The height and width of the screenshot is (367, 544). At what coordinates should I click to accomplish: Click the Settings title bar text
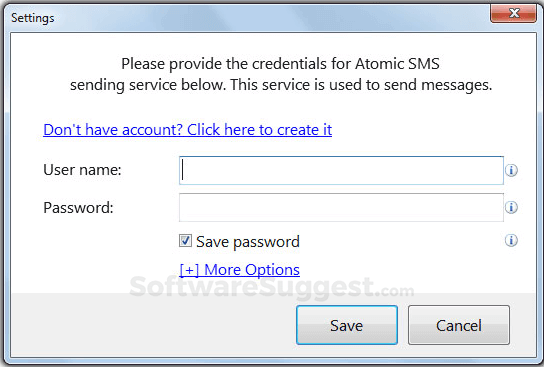[x=33, y=18]
